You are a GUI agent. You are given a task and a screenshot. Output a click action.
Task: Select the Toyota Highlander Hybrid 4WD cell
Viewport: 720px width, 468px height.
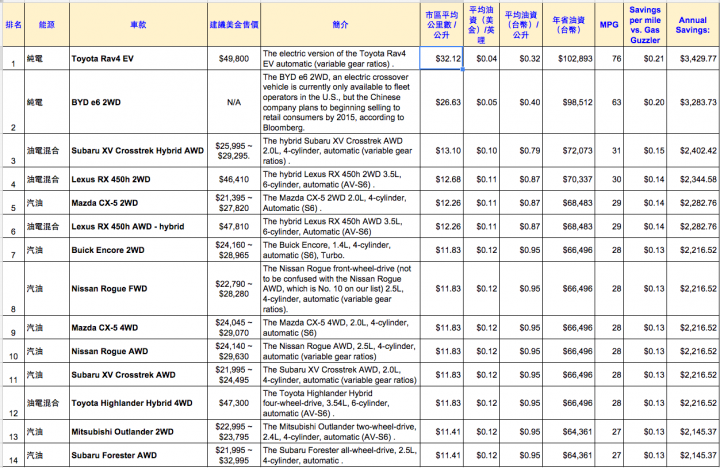point(138,403)
